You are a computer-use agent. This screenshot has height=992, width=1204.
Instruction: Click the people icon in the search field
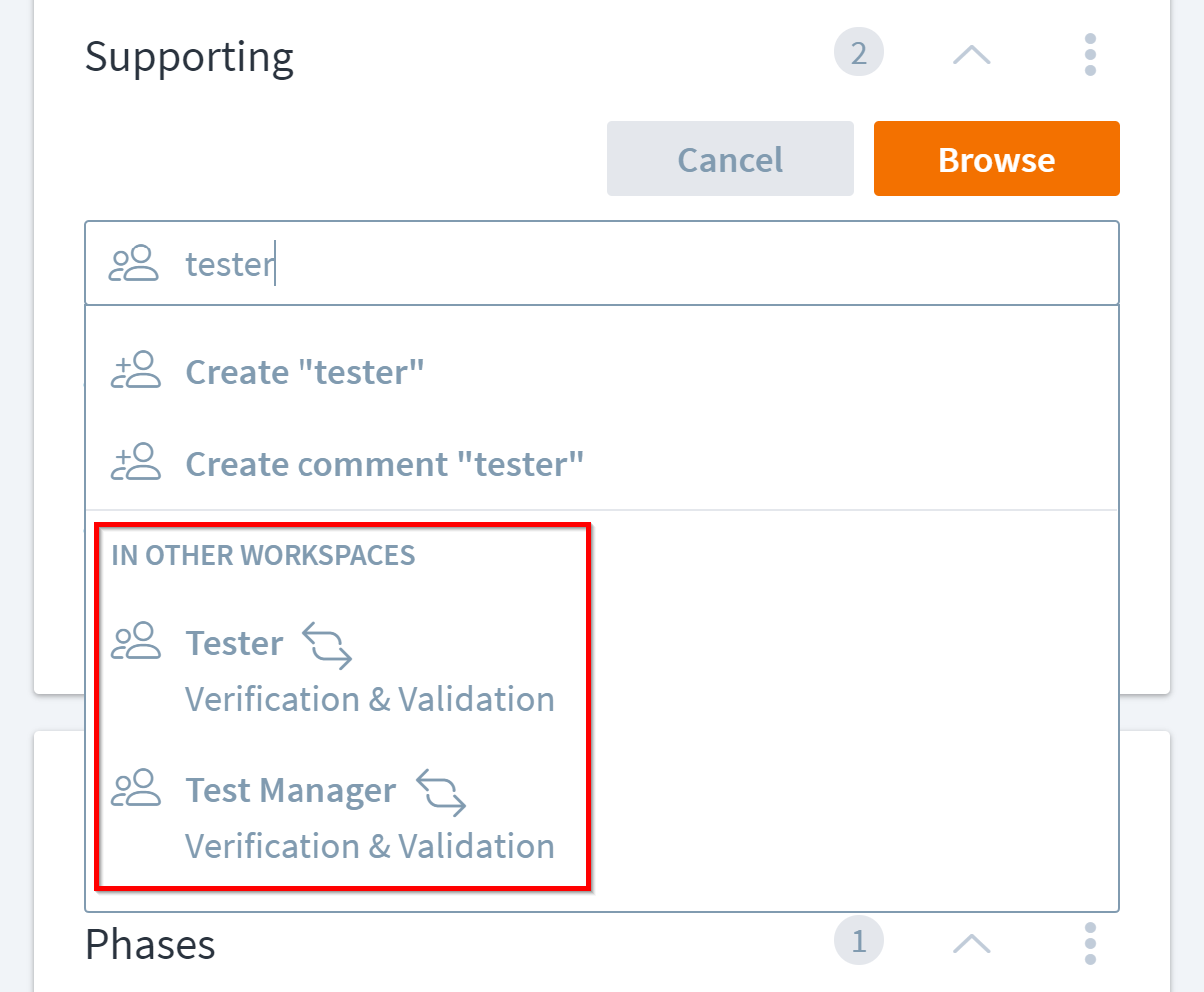pos(134,264)
